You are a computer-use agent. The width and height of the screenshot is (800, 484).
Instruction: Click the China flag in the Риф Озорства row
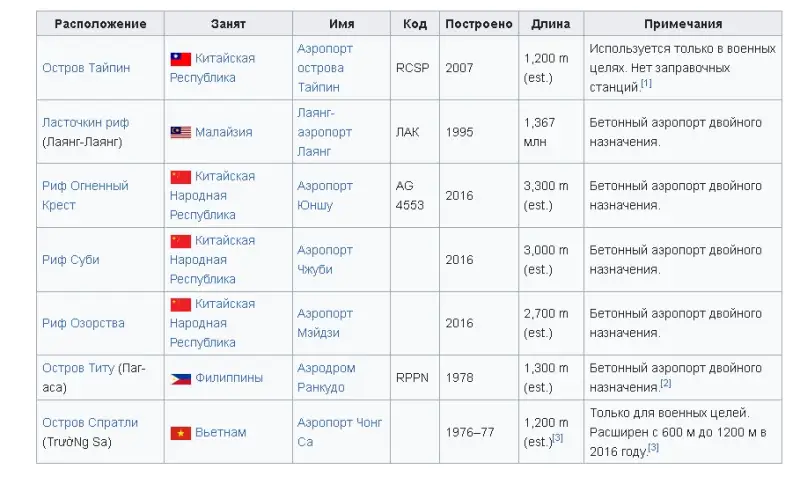[x=181, y=304]
